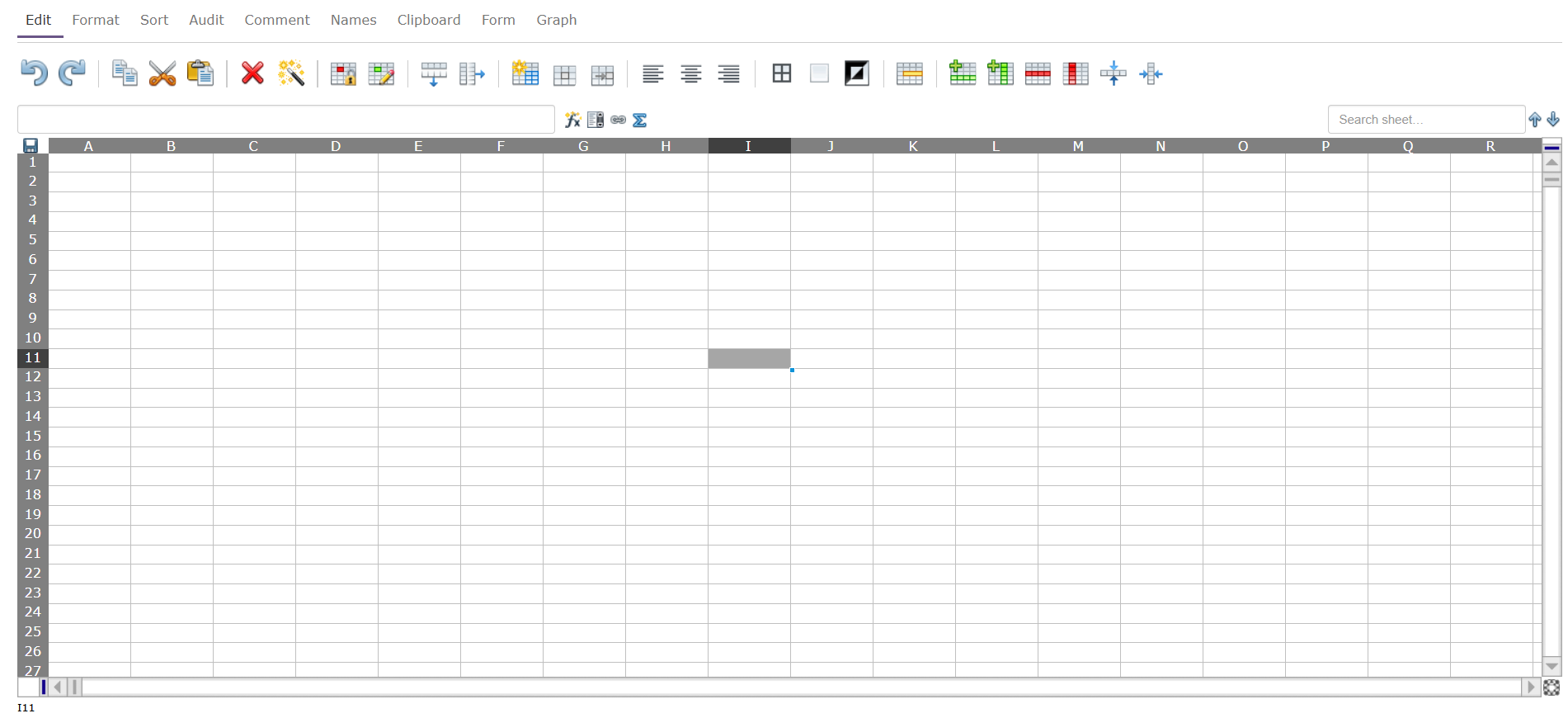The height and width of the screenshot is (718, 1568).
Task: Toggle center text alignment
Action: pos(690,74)
